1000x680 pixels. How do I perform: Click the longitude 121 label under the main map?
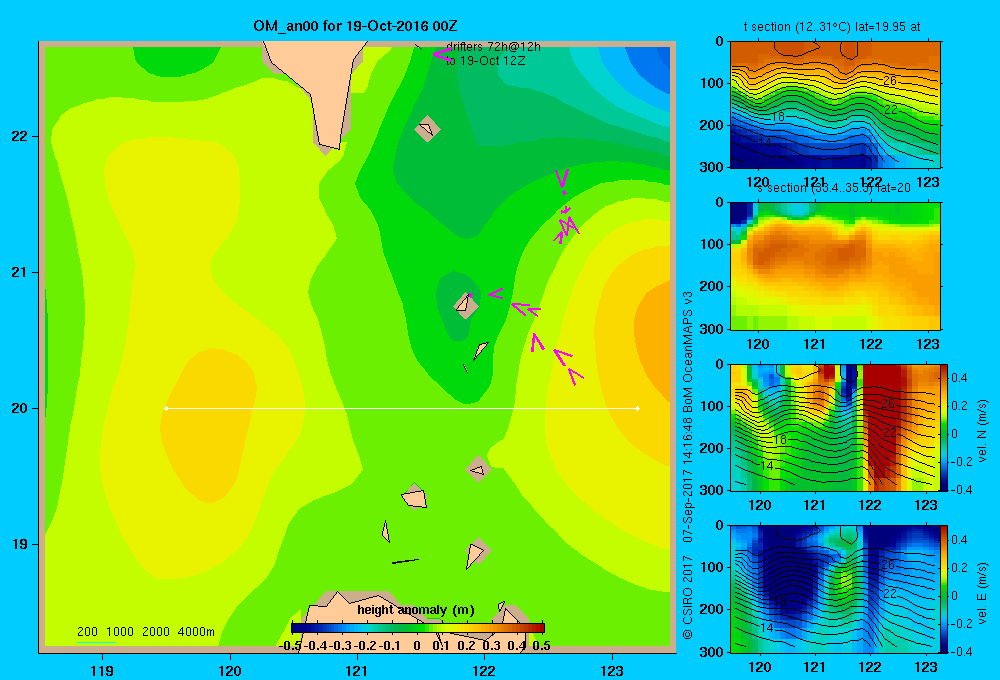coord(357,670)
